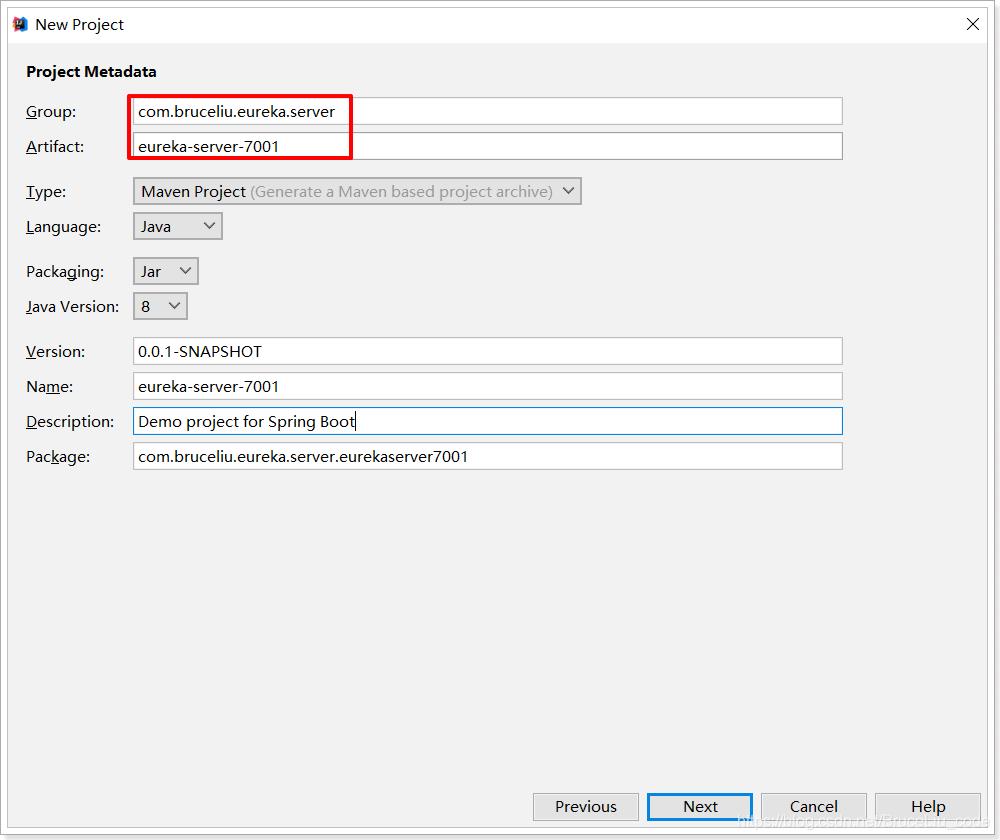Select the Name label
The width and height of the screenshot is (1000, 840).
point(50,387)
